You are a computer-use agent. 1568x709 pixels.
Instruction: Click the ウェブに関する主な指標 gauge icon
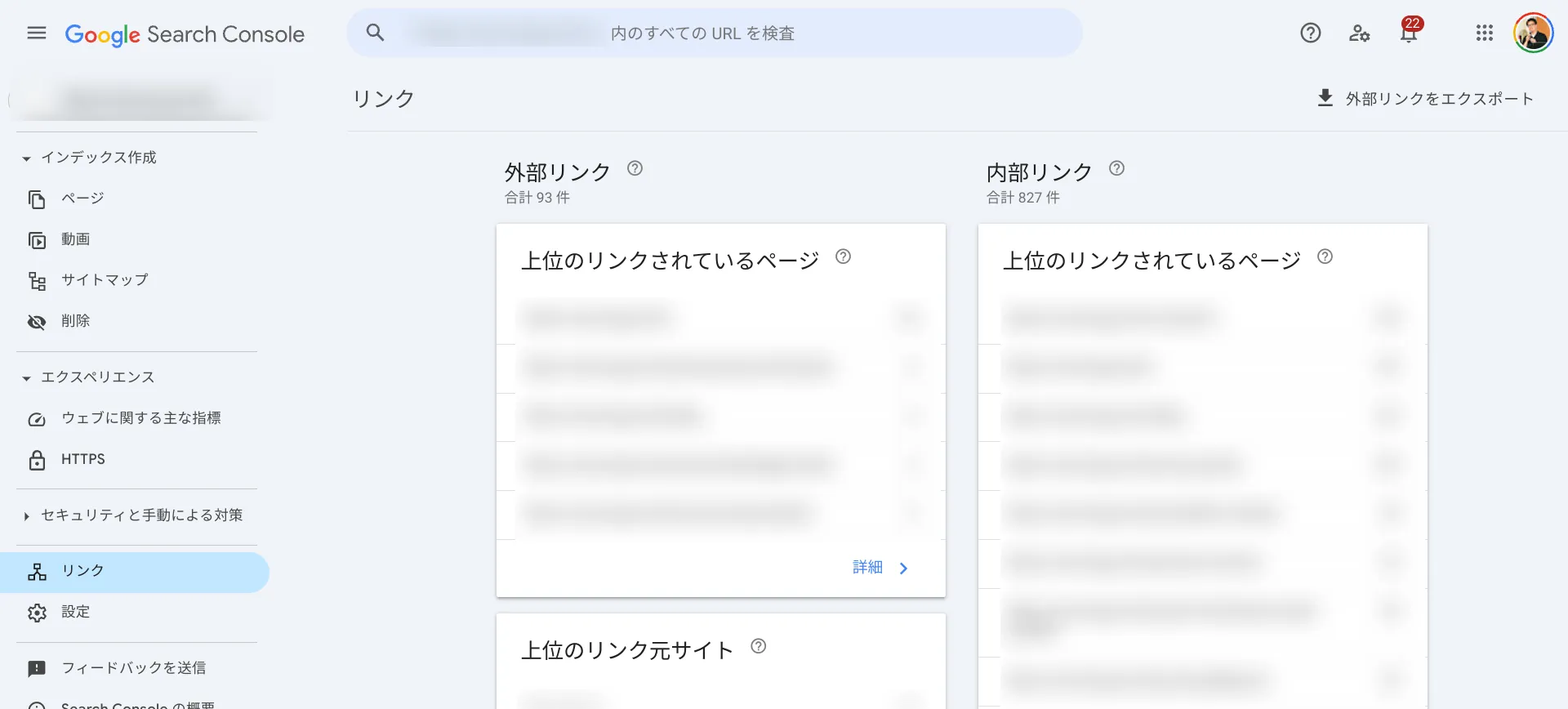(37, 419)
